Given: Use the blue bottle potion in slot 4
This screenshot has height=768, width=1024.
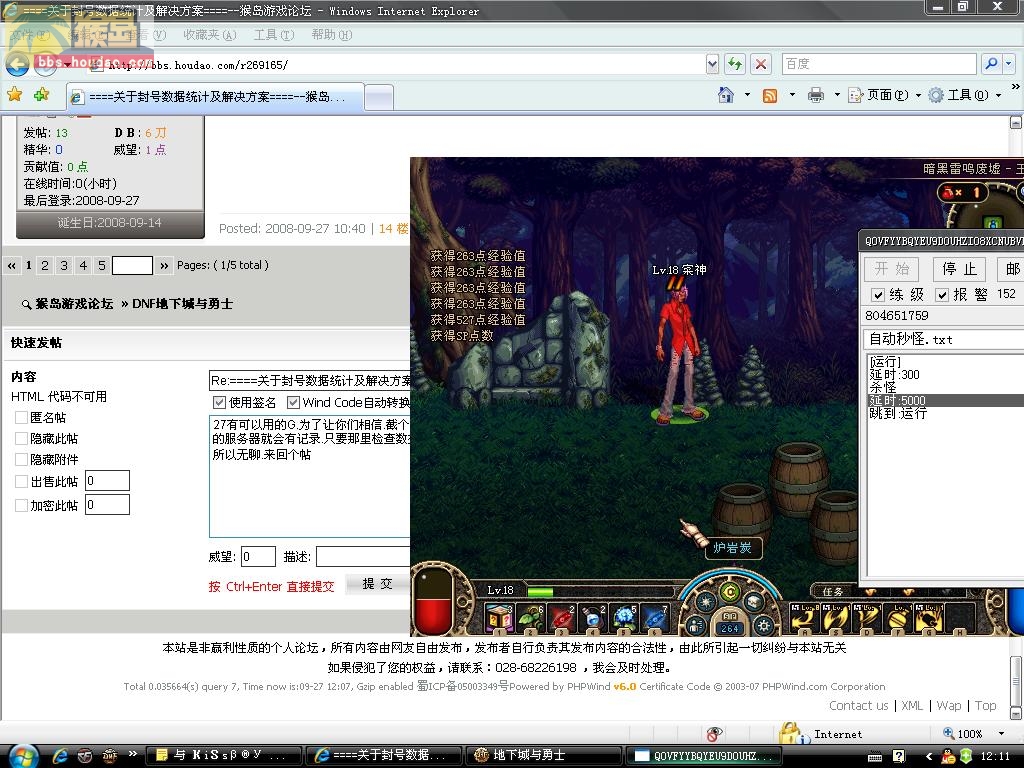Looking at the screenshot, I should coord(593,618).
